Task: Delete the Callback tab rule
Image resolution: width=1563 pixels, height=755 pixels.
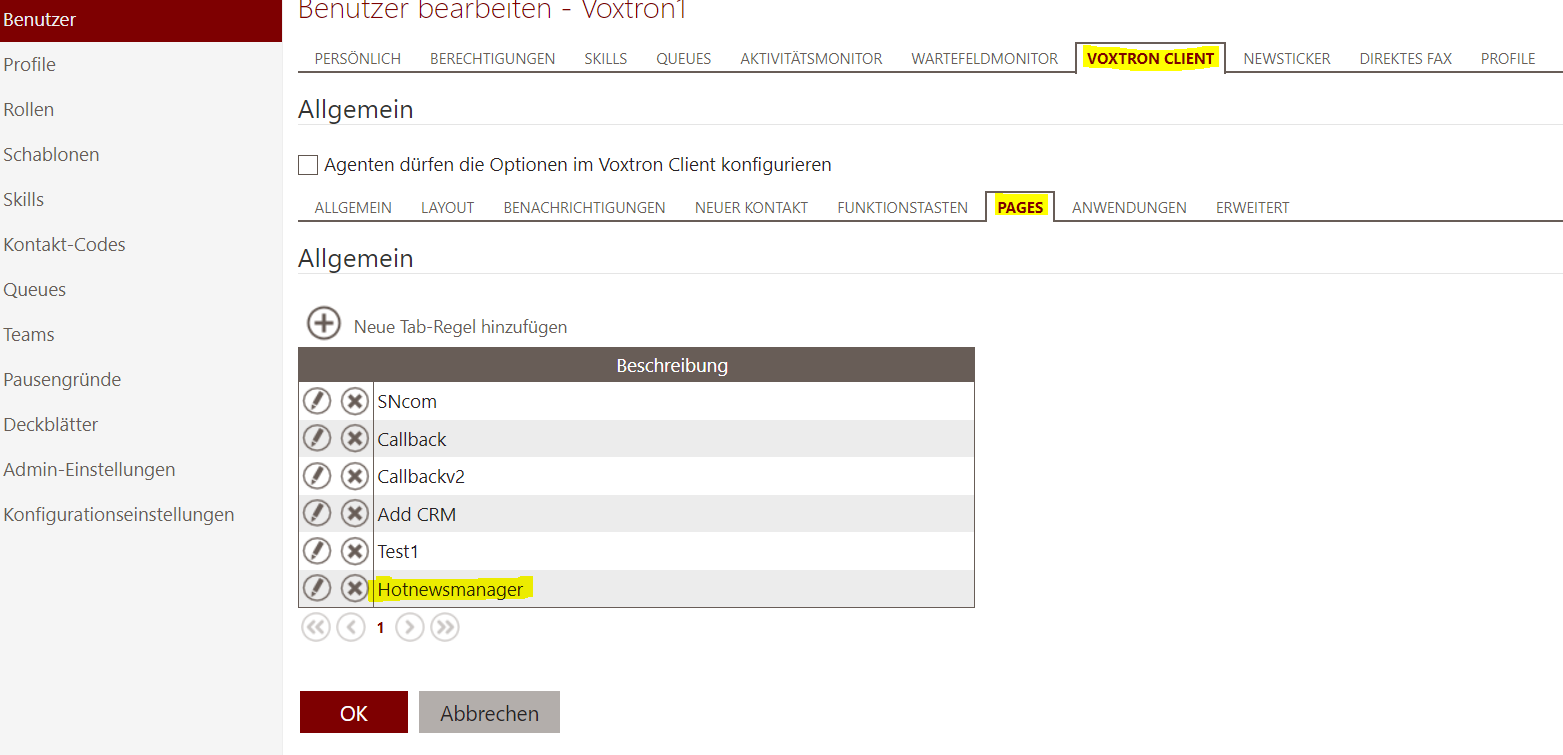Action: pyautogui.click(x=354, y=439)
